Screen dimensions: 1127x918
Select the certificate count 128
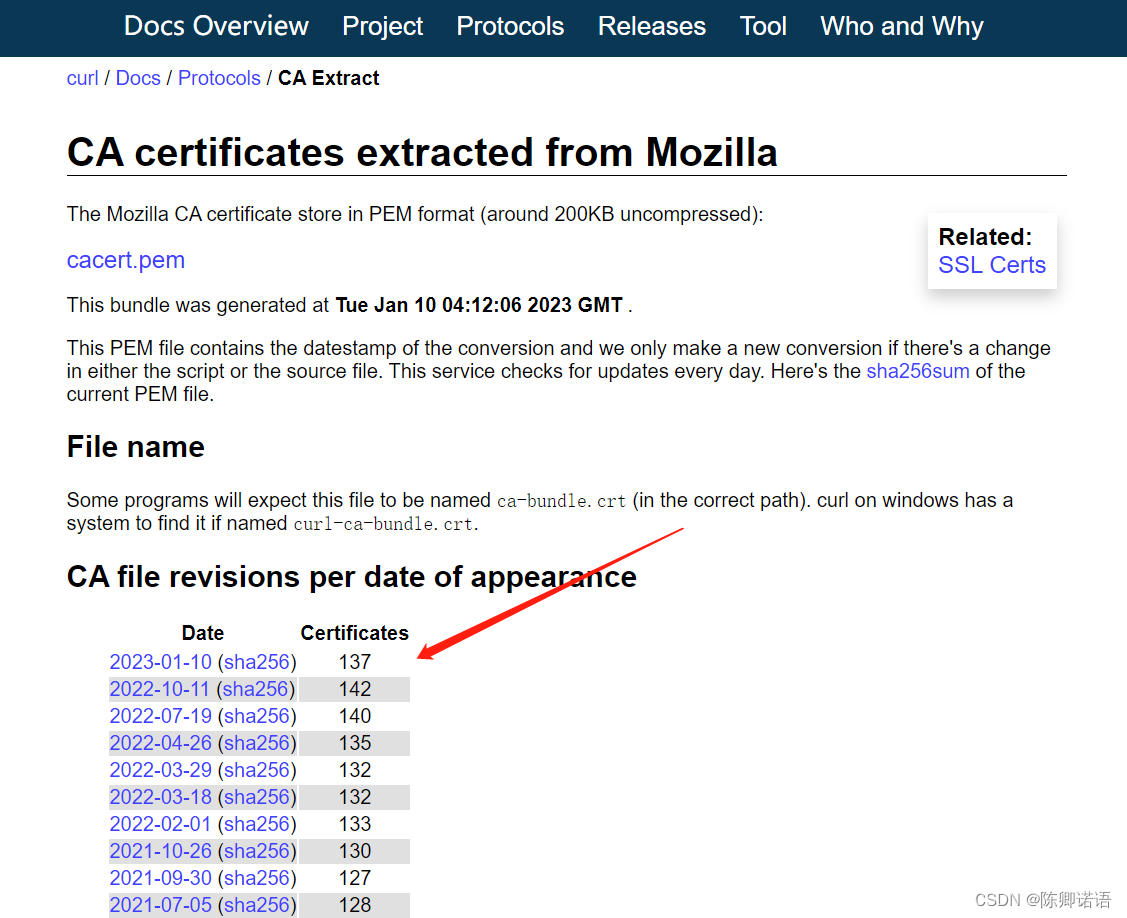[354, 904]
